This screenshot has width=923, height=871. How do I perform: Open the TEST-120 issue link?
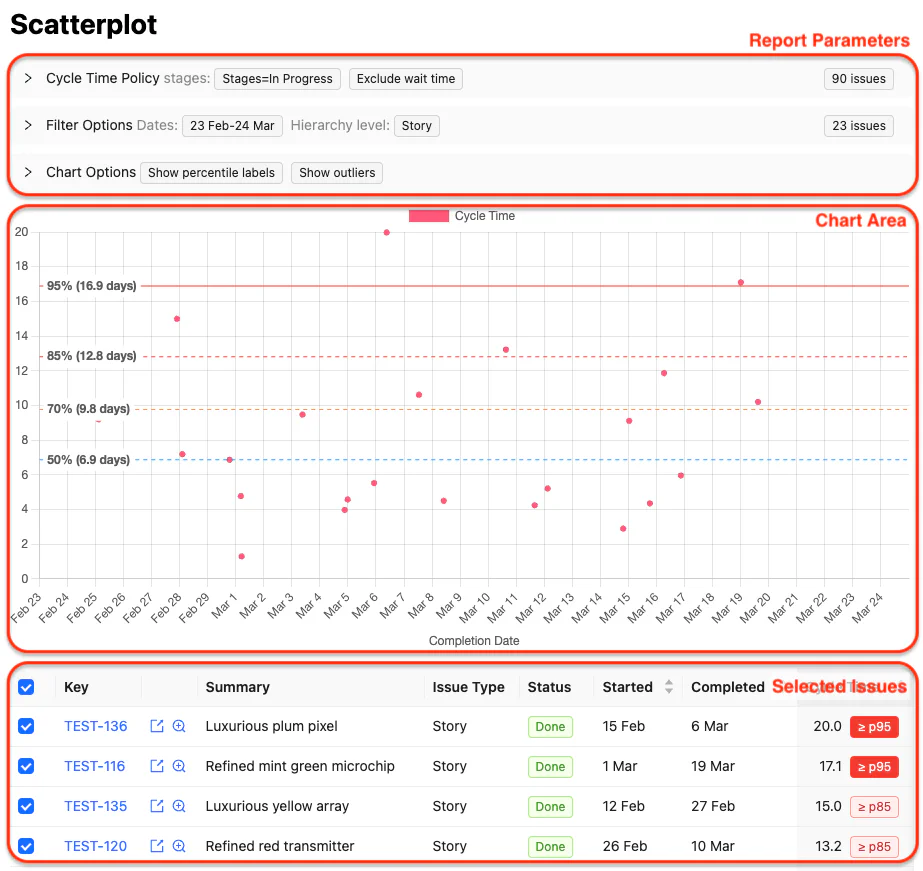95,846
